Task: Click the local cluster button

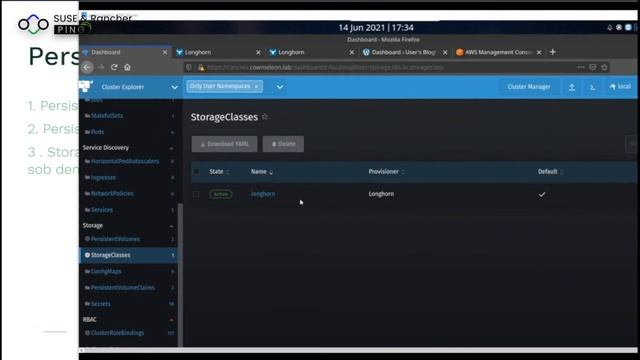Action: pyautogui.click(x=620, y=87)
